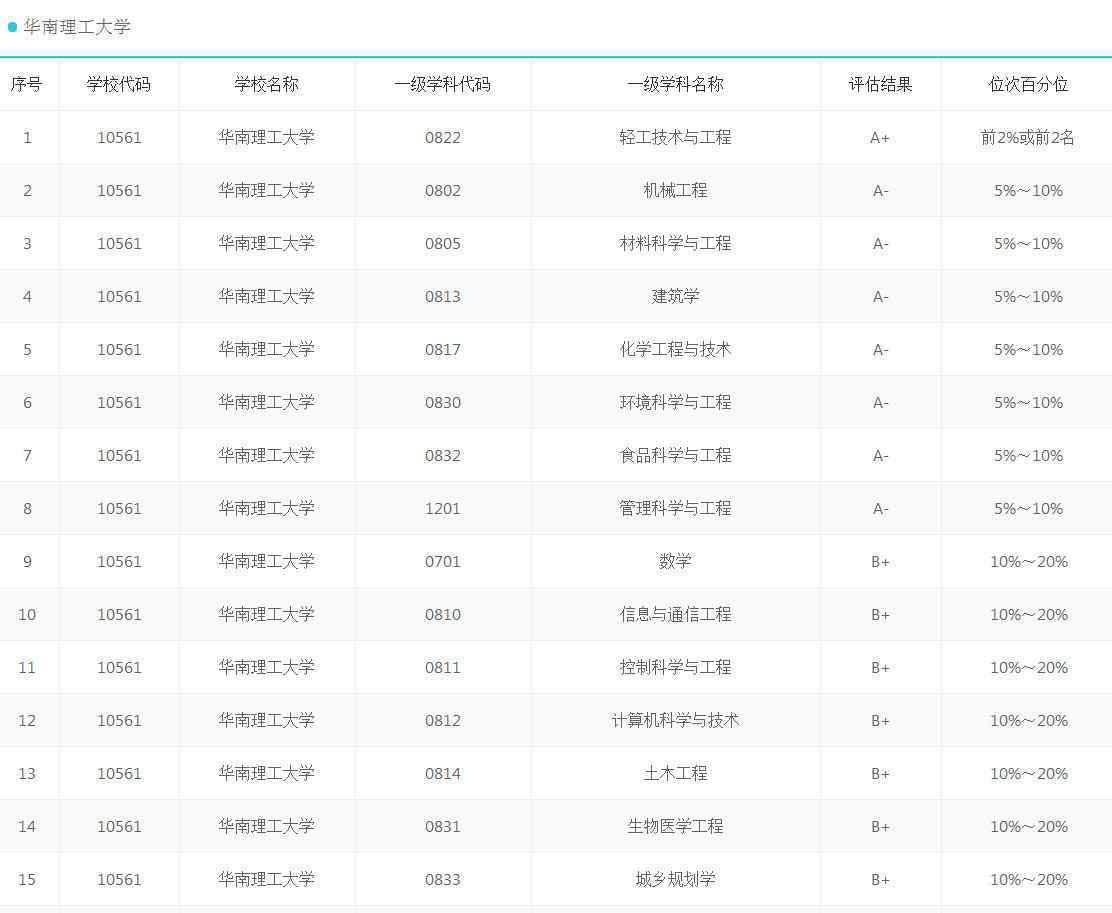Click discipline code 0811
The height and width of the screenshot is (913, 1112).
443,668
